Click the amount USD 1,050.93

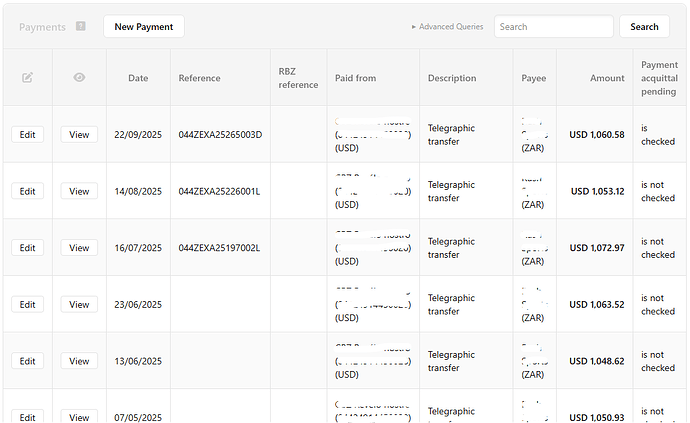[597, 417]
